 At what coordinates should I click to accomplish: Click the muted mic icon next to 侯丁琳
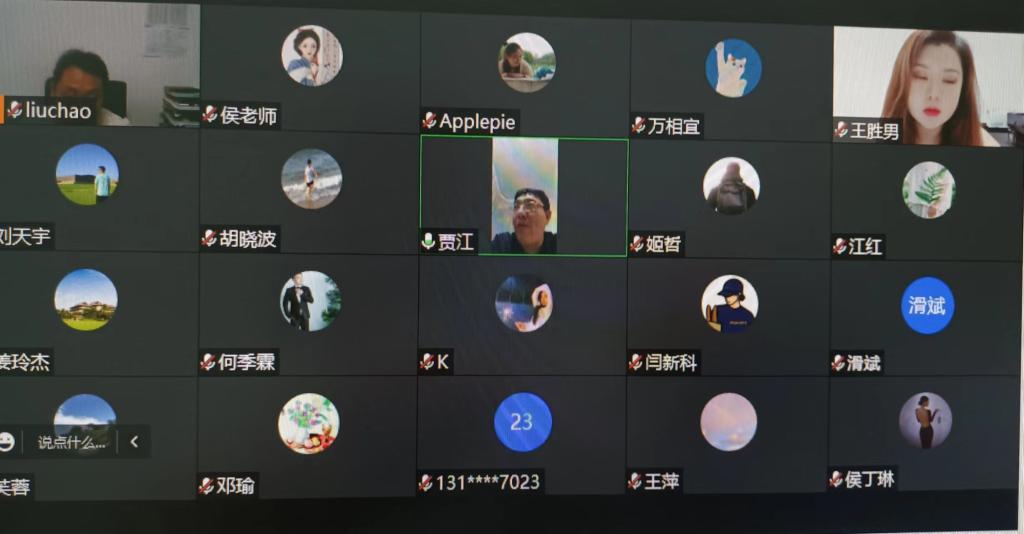836,479
